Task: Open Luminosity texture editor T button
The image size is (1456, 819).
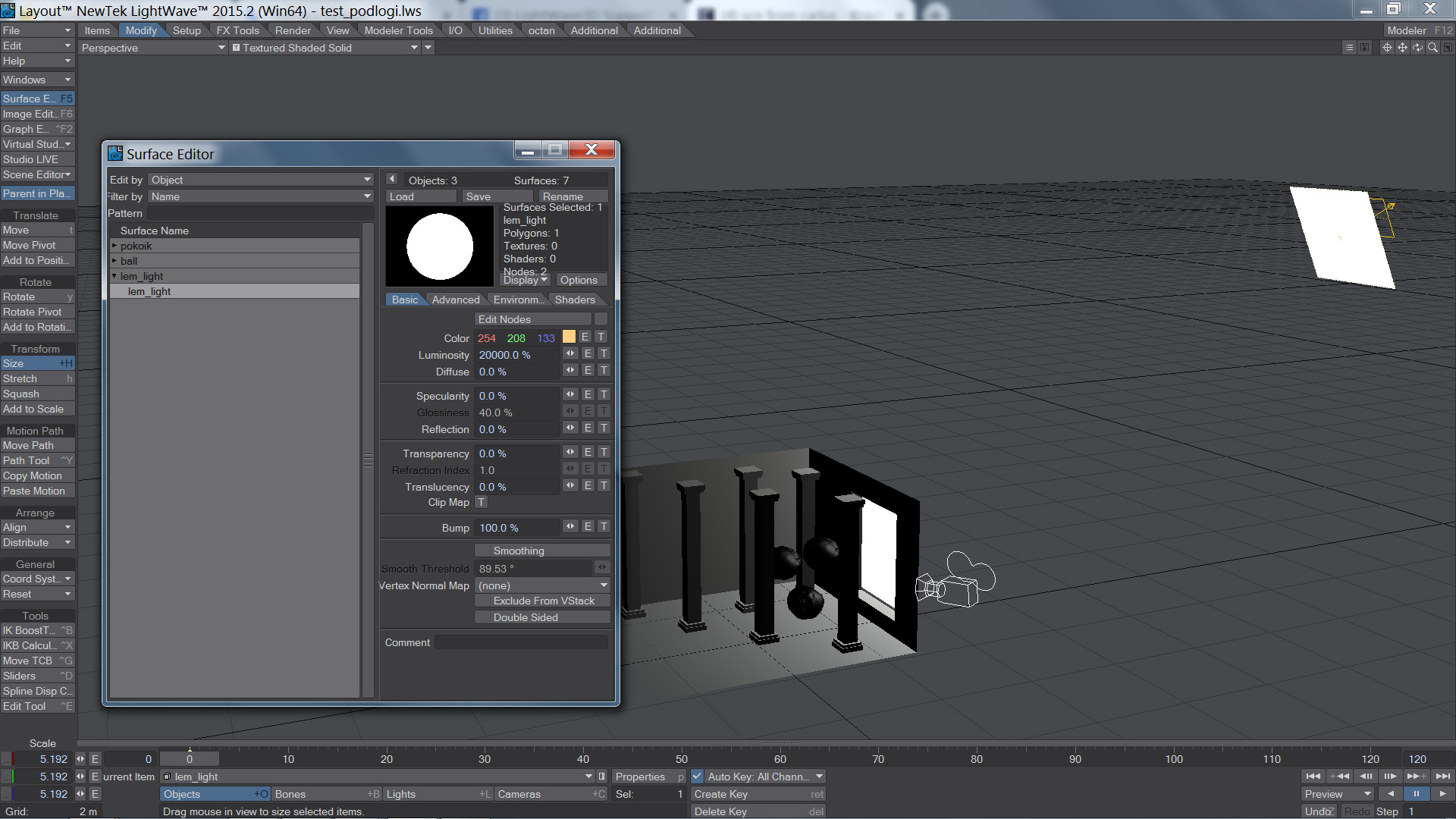Action: [x=604, y=354]
